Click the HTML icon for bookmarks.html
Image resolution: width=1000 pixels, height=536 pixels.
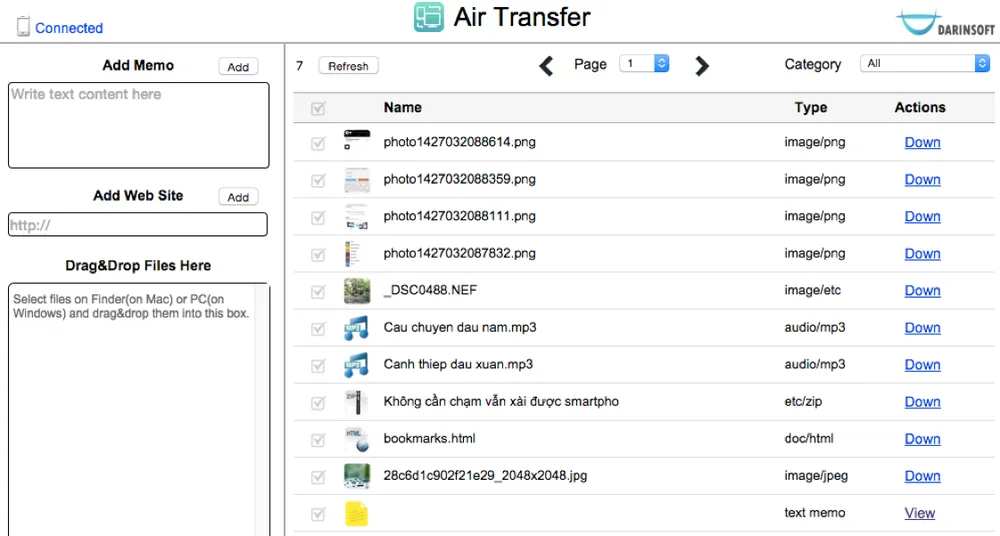pyautogui.click(x=357, y=440)
